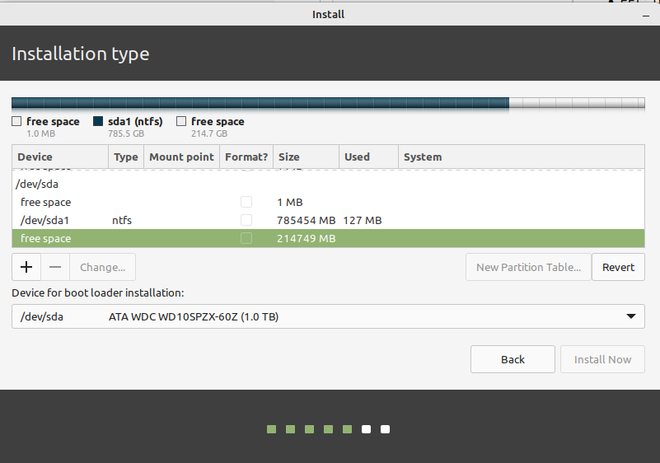Click the System column header
660x463 pixels.
pos(522,157)
